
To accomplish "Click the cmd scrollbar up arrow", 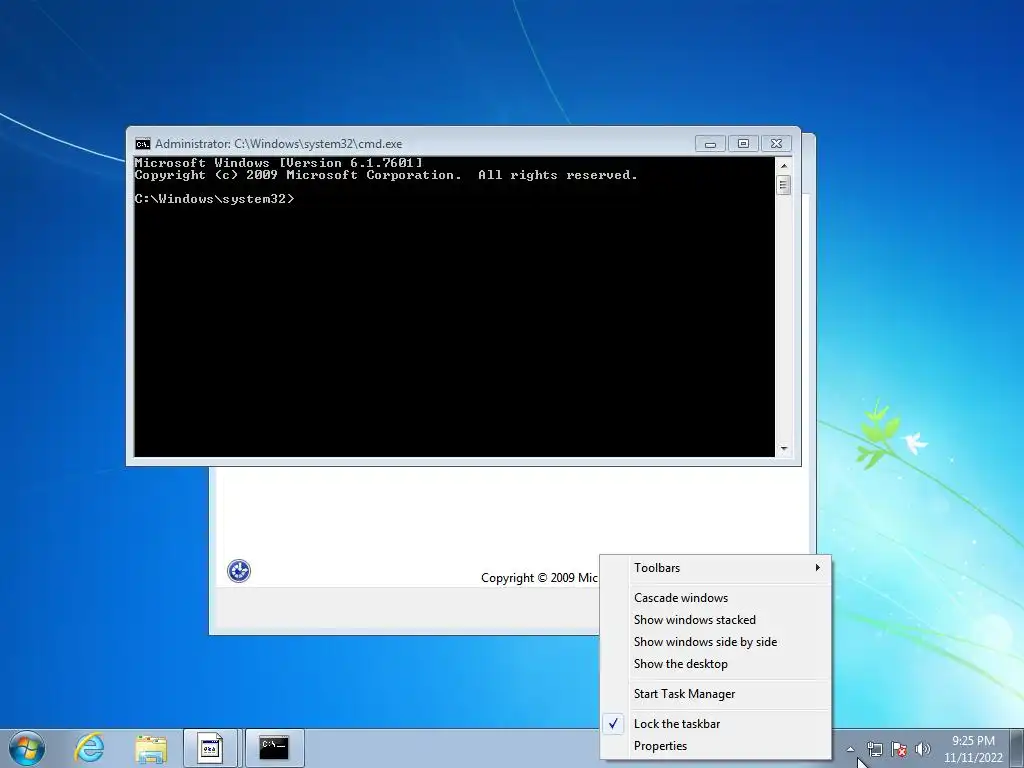I will 784,166.
